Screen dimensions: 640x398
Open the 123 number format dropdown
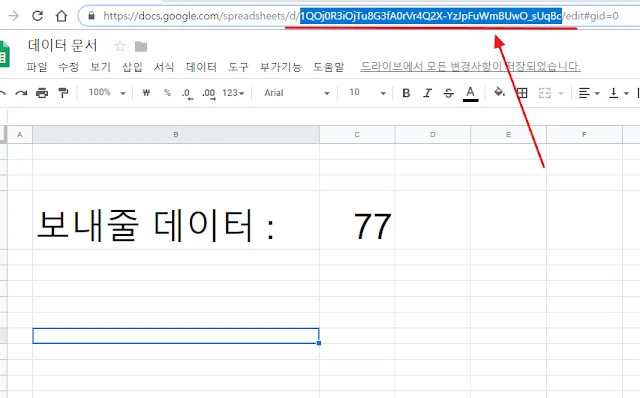pos(233,93)
